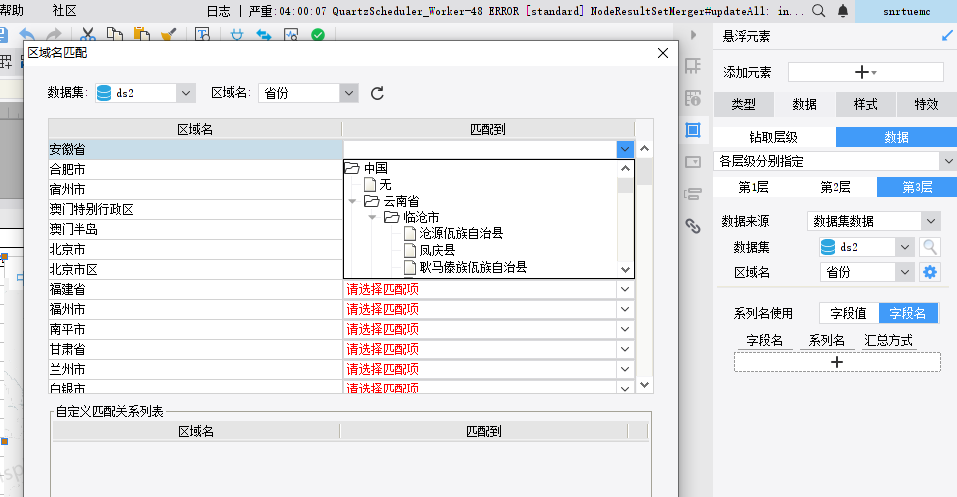This screenshot has width=957, height=497.
Task: Click the cut scissors icon in toolbar
Action: click(88, 35)
